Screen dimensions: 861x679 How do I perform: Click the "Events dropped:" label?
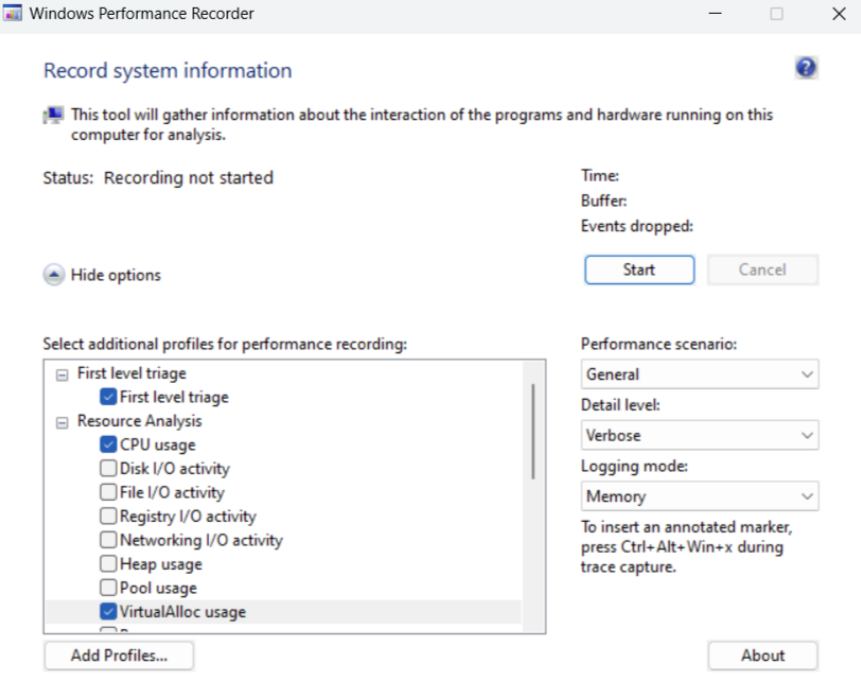tap(637, 226)
